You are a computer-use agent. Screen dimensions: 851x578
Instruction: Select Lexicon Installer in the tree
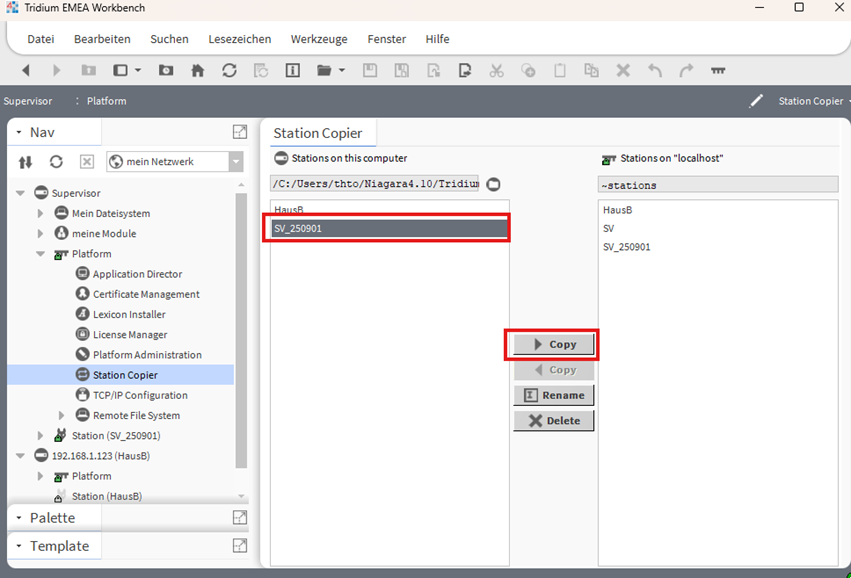tap(129, 314)
